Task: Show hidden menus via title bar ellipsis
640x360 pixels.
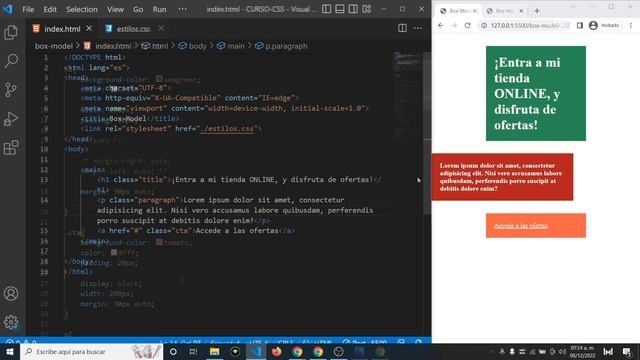Action: coord(182,9)
